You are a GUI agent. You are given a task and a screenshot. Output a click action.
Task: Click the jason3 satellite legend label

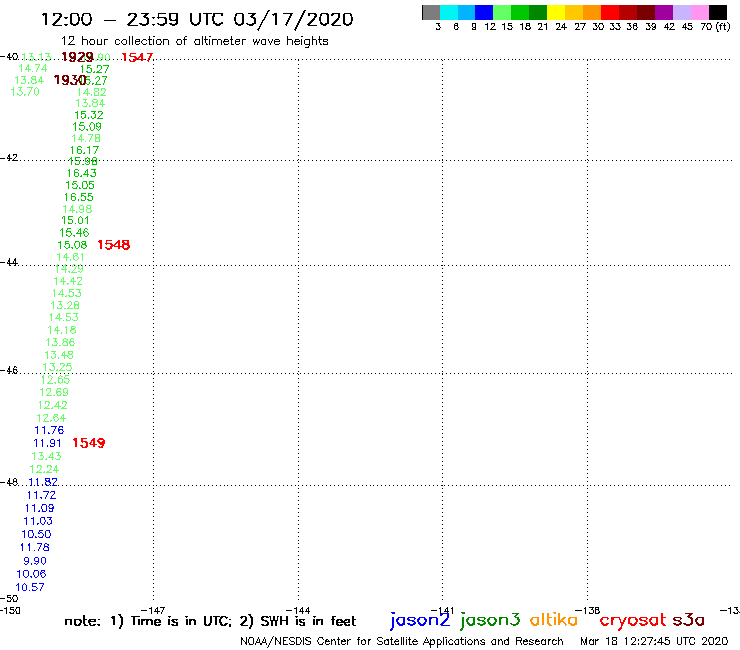tap(490, 620)
